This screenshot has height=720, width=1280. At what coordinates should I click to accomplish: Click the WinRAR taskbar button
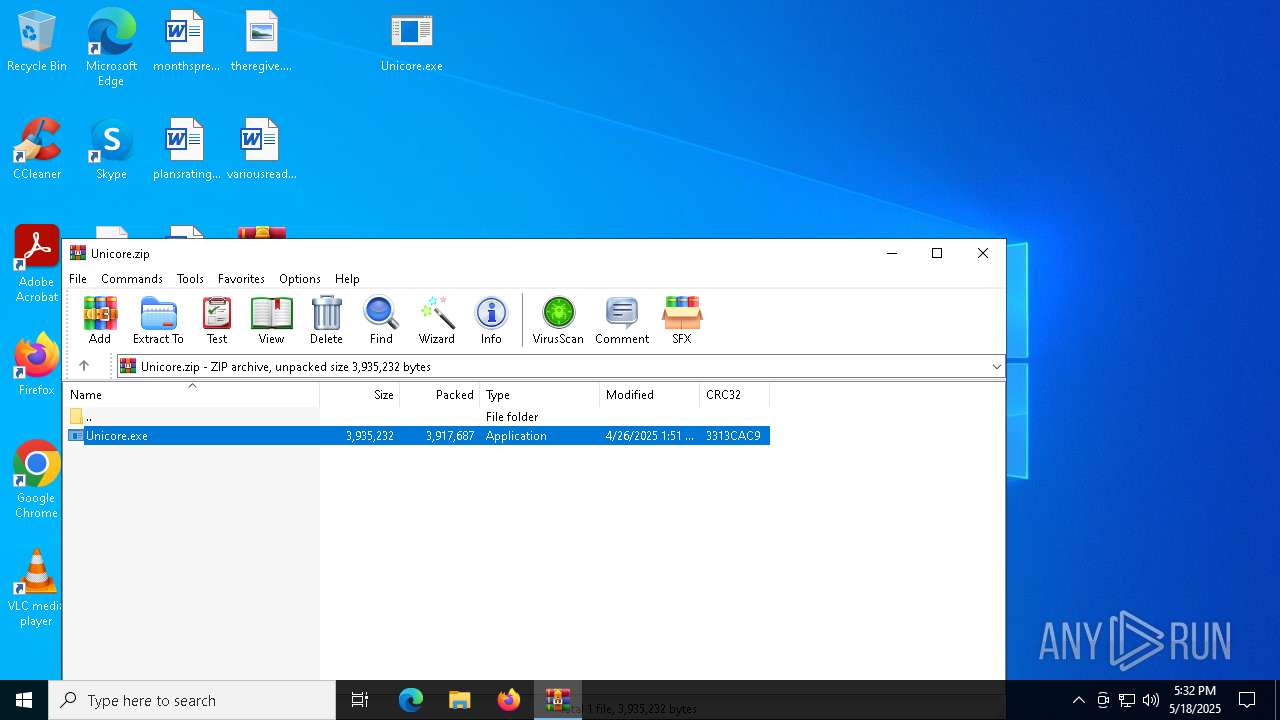tap(557, 700)
